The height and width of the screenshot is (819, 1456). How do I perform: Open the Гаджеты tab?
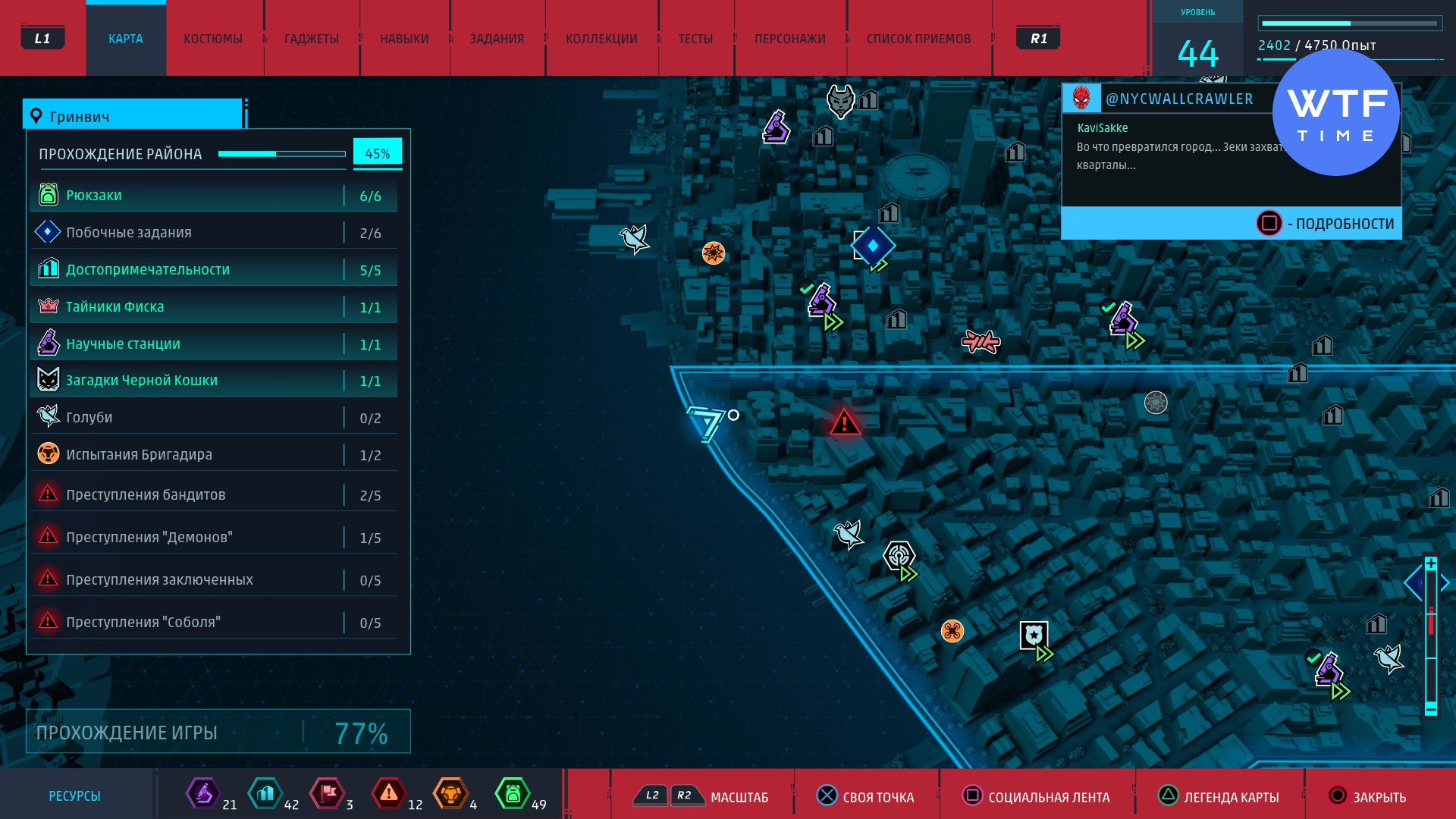(x=312, y=39)
